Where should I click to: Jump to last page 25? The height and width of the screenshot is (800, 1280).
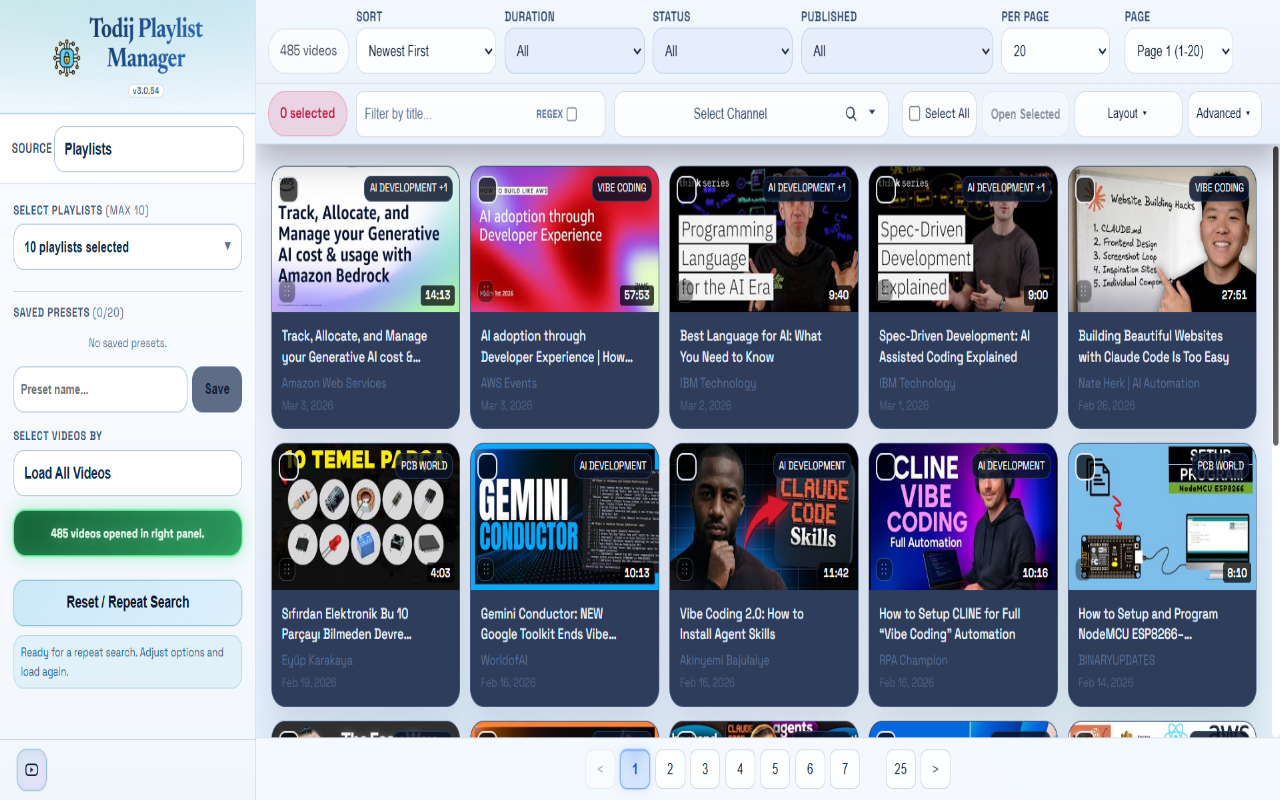tap(901, 769)
